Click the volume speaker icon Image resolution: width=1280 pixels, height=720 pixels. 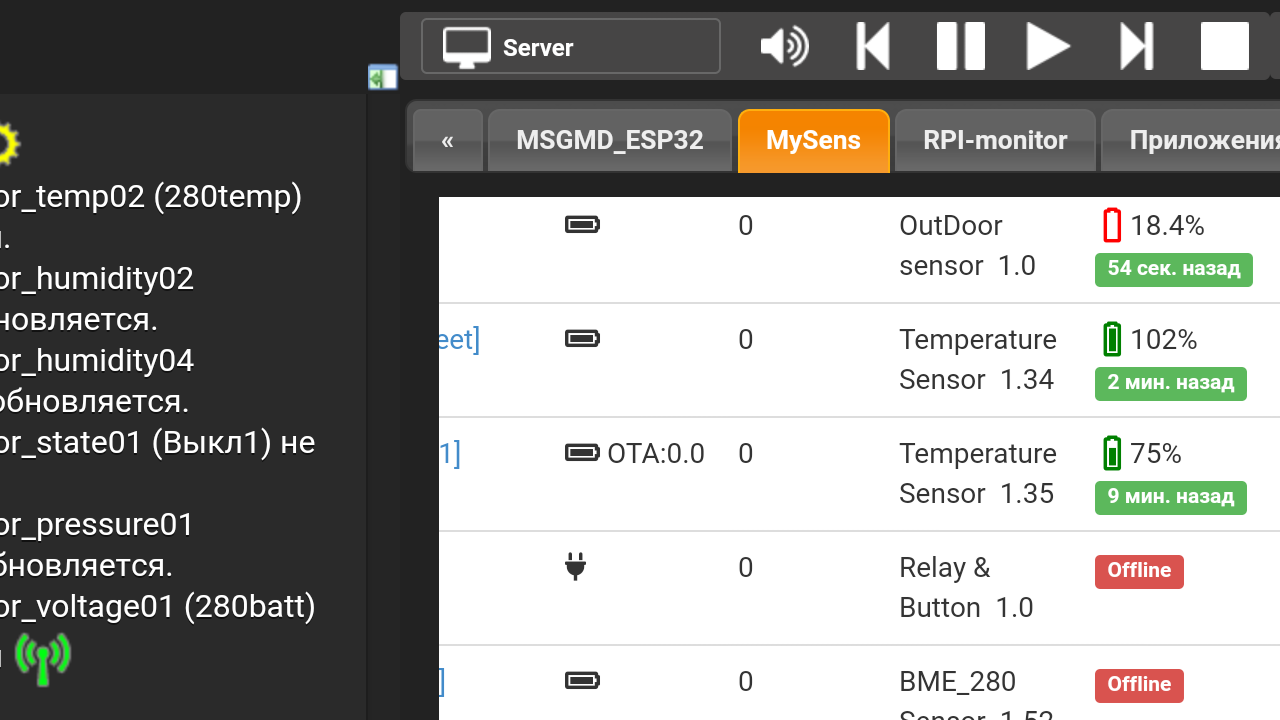tap(784, 47)
